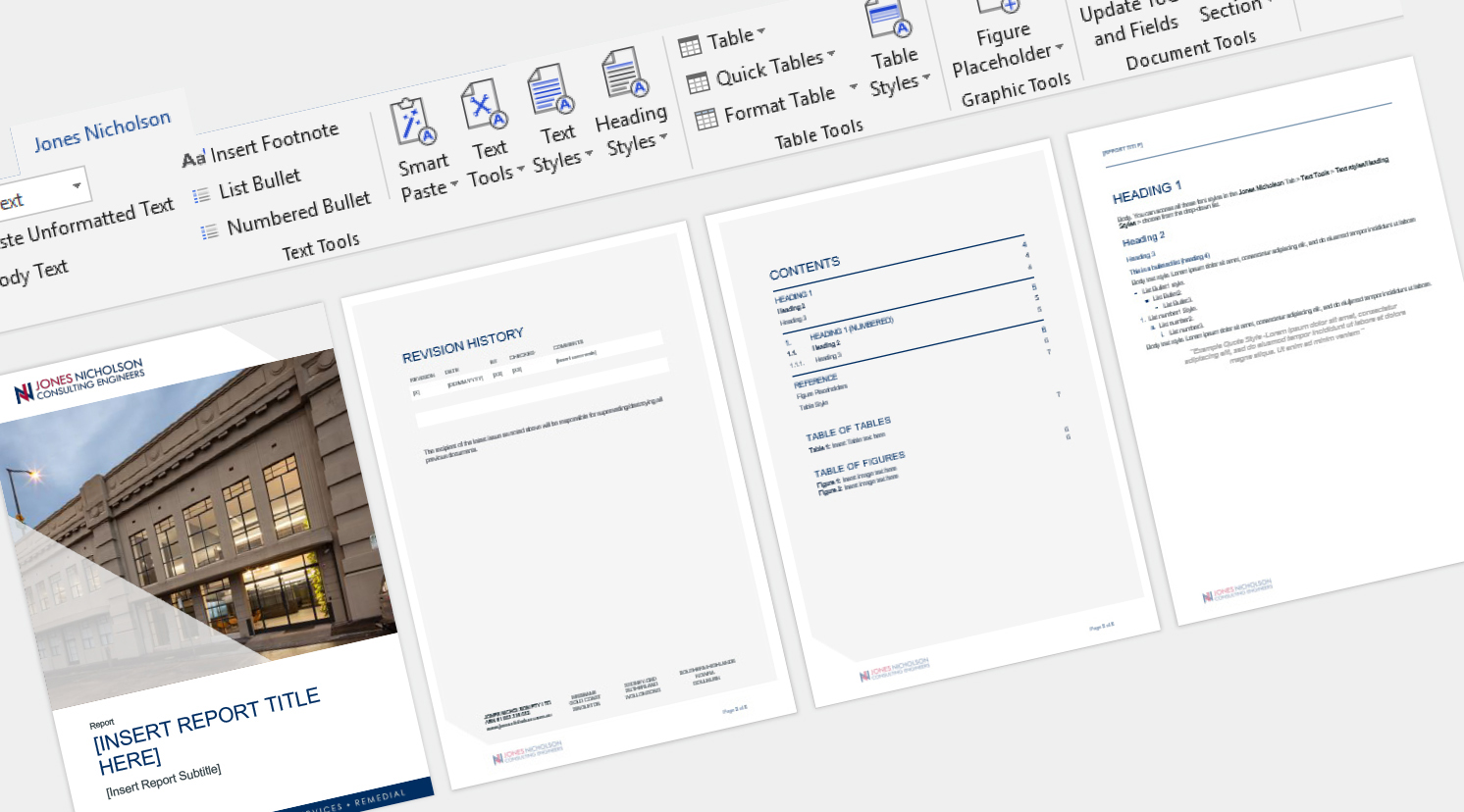This screenshot has height=812, width=1464.
Task: Click the 'Table Tools' group label
Action: click(x=819, y=134)
